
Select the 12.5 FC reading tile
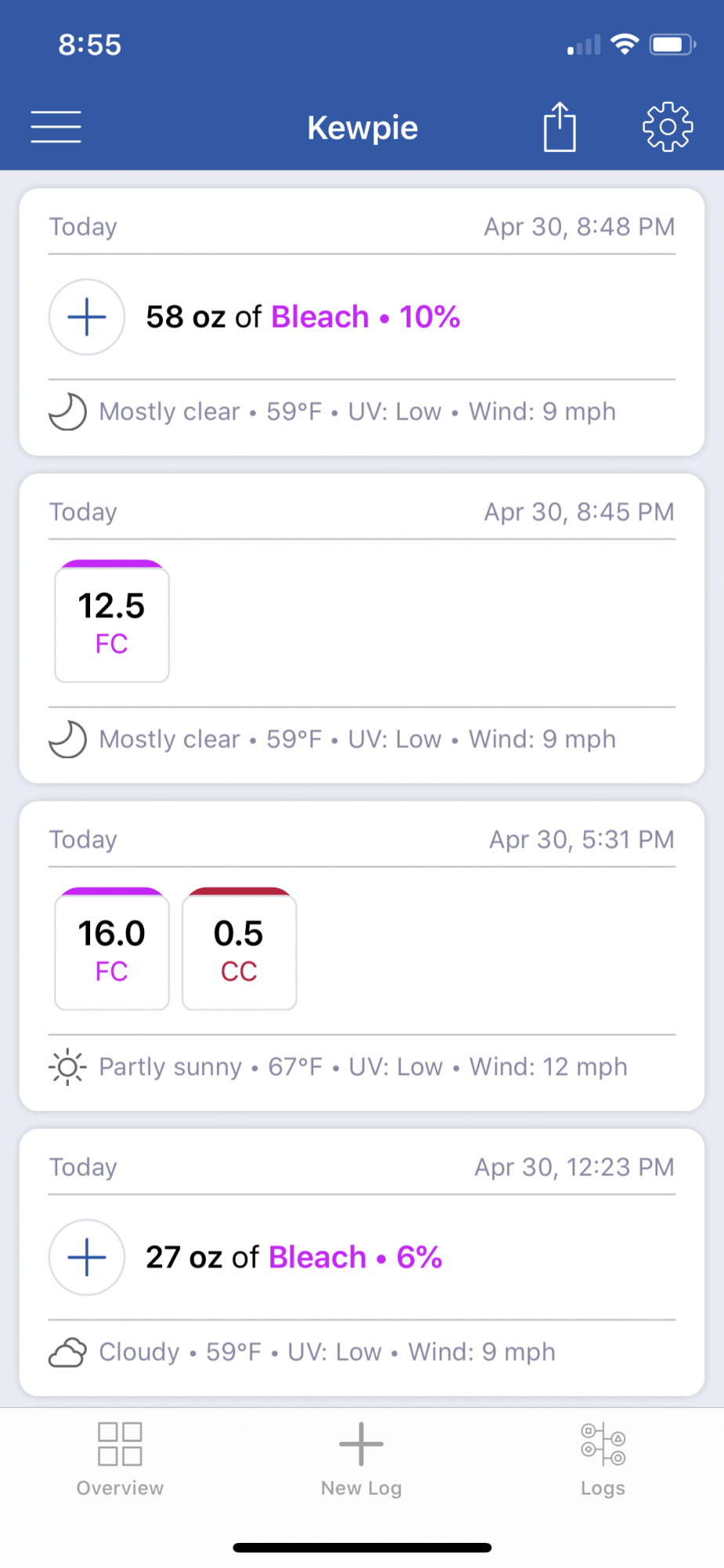pos(112,621)
